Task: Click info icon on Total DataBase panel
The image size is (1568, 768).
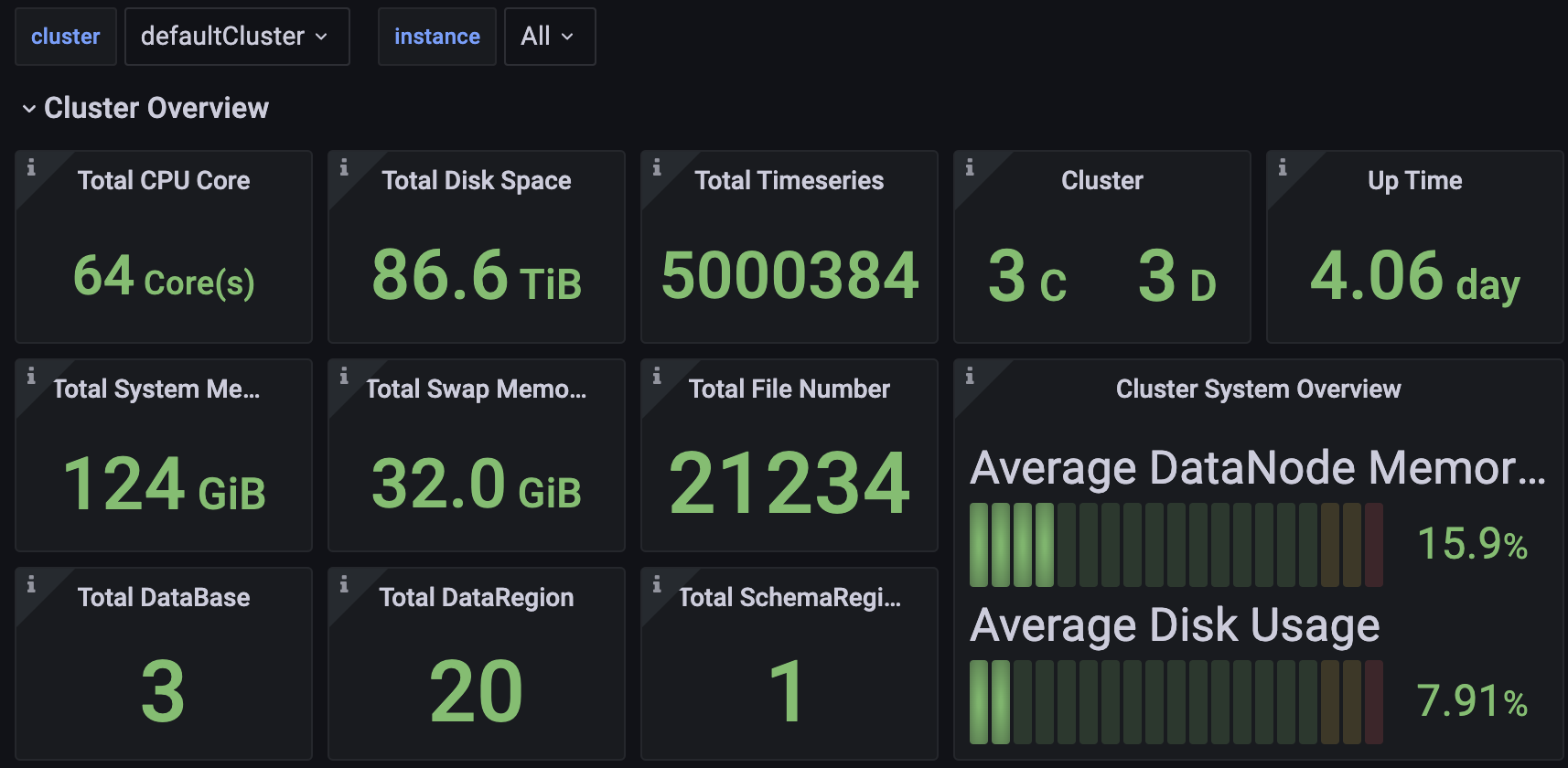Action: click(x=31, y=584)
